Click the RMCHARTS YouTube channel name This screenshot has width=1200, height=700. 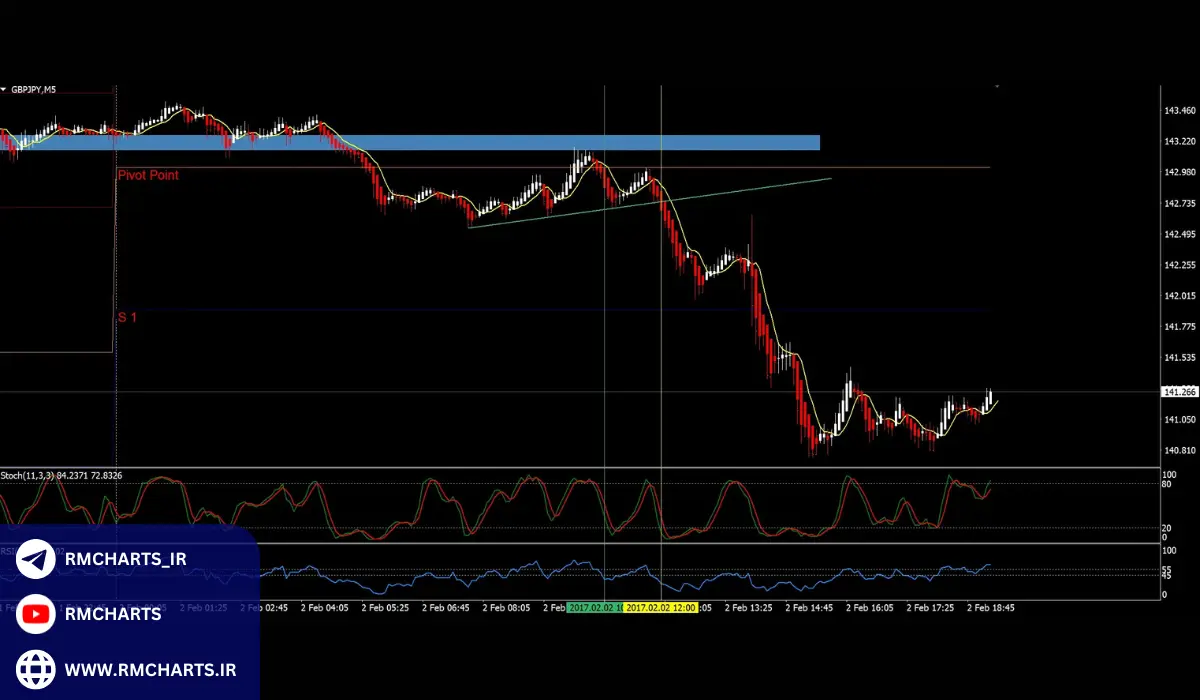pyautogui.click(x=112, y=614)
